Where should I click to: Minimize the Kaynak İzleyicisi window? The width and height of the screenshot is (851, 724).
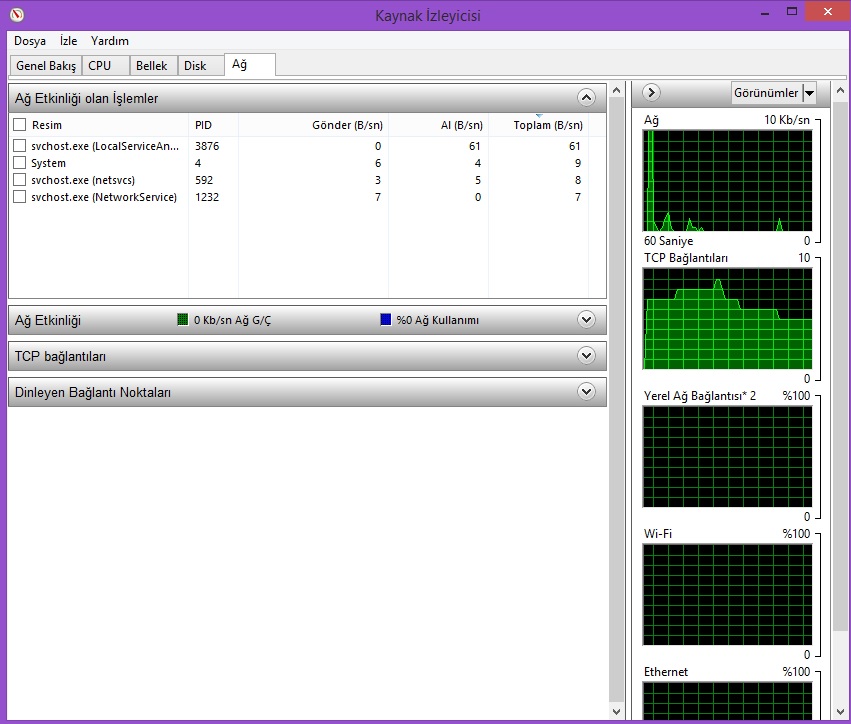(x=765, y=12)
